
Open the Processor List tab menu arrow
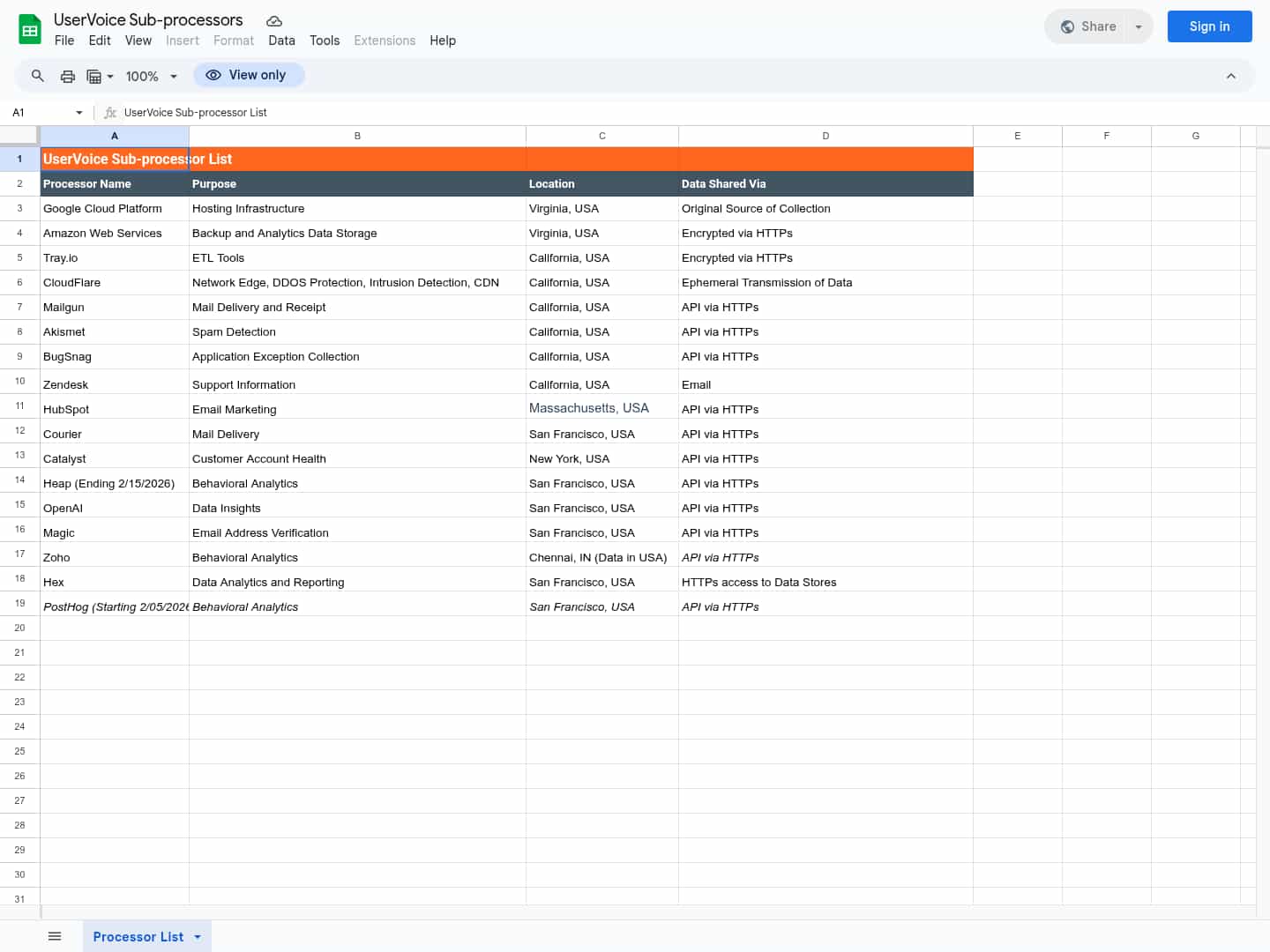pyautogui.click(x=198, y=936)
